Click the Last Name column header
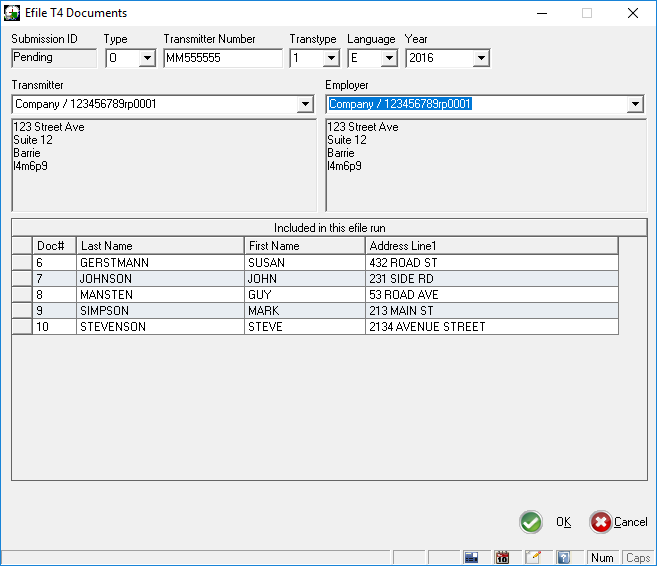Viewport: 657px width, 566px height. (160, 246)
